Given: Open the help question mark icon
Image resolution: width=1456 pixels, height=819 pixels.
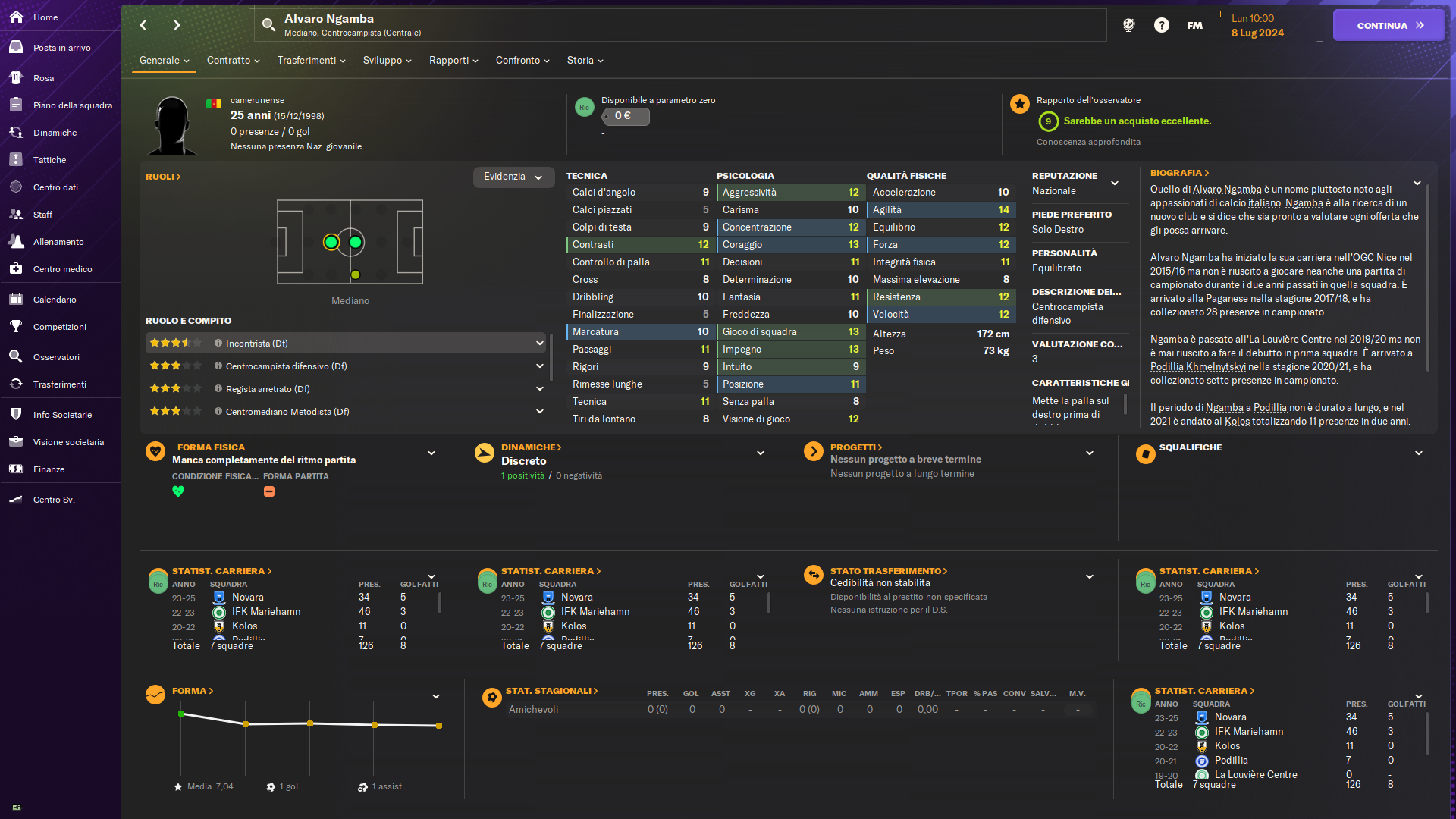Looking at the screenshot, I should point(1161,25).
